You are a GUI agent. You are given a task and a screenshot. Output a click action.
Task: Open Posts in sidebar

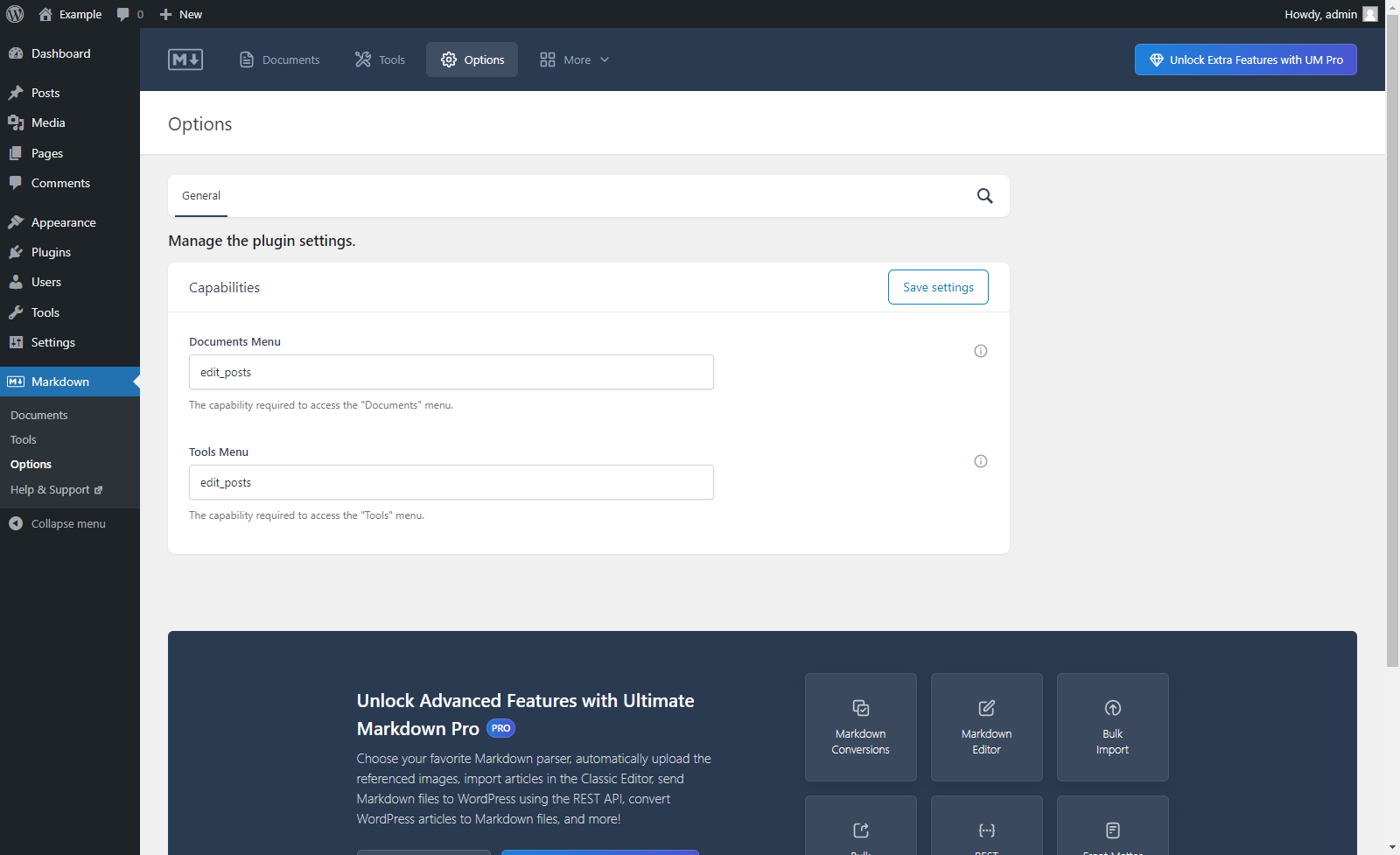coord(70,93)
